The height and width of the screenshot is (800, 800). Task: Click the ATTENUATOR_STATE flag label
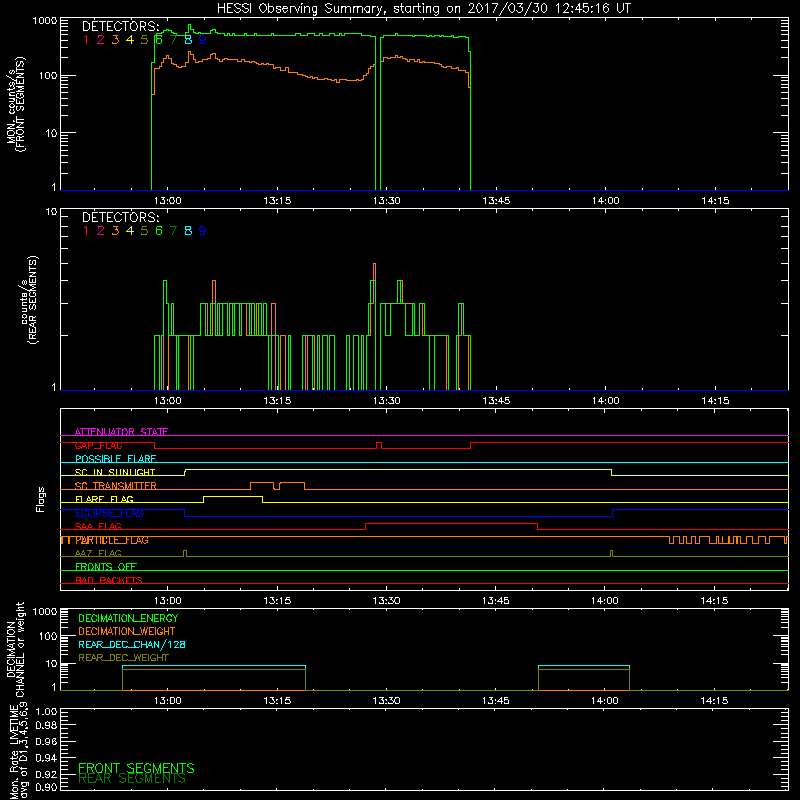pos(121,432)
